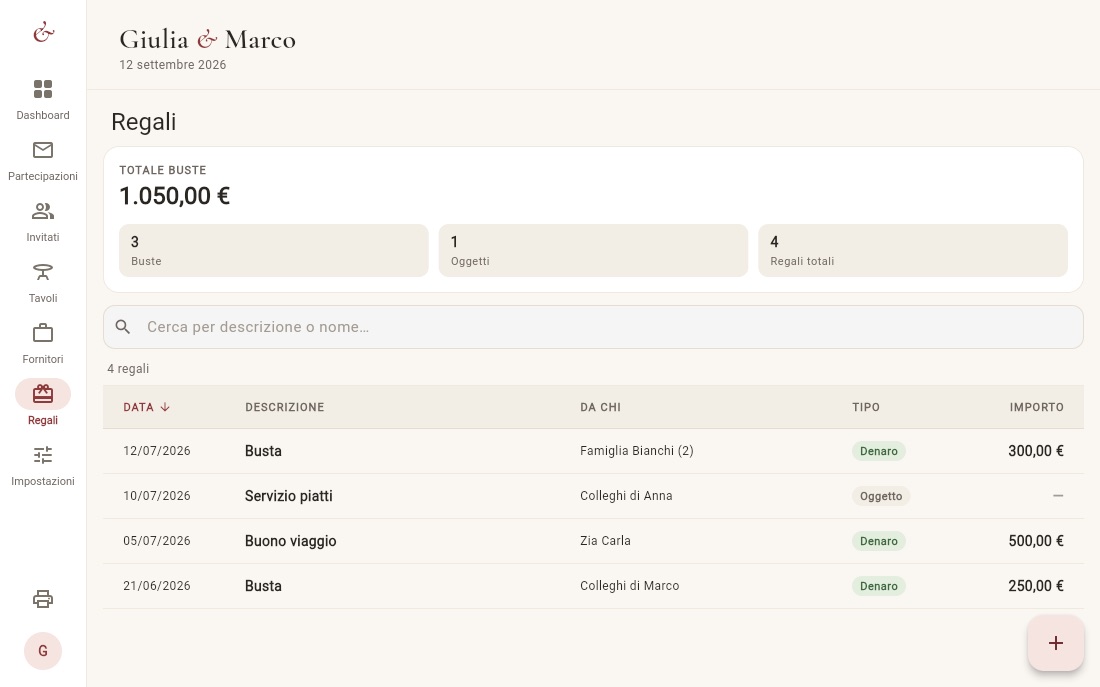This screenshot has width=1100, height=687.
Task: Click the 12 settembre 2026 wedding date
Action: 173,65
